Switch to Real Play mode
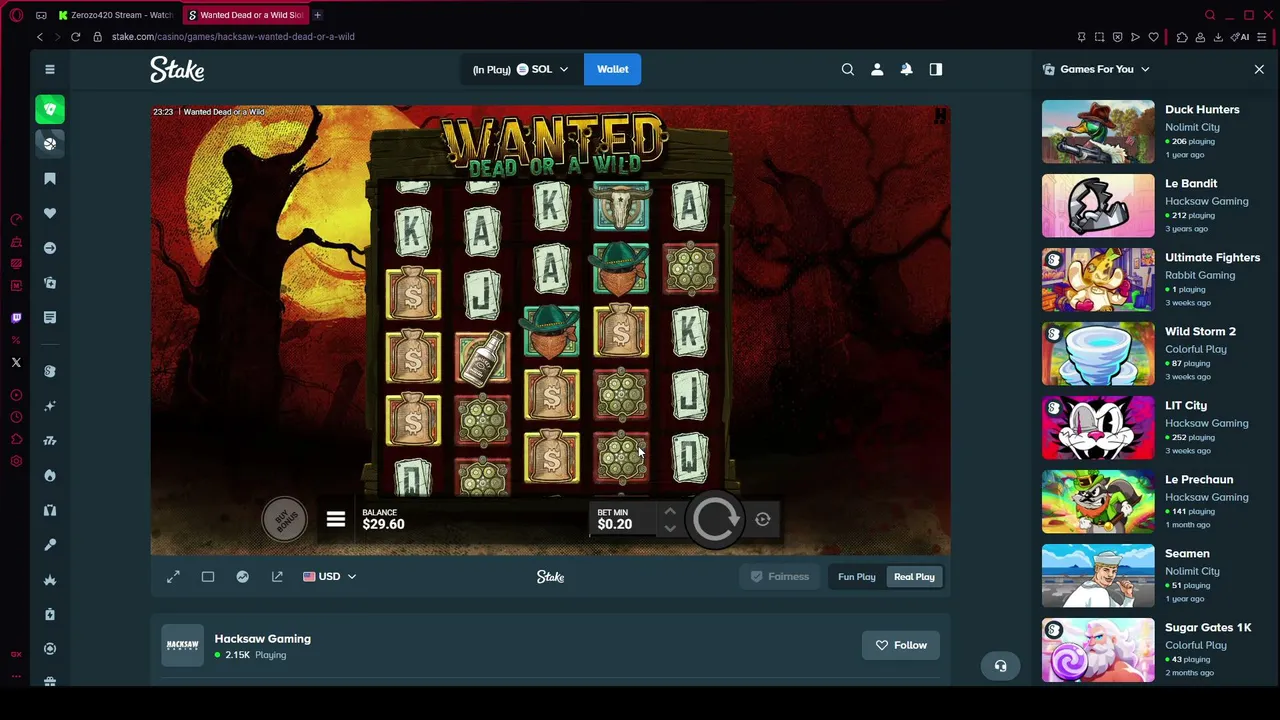This screenshot has height=720, width=1280. (x=914, y=577)
